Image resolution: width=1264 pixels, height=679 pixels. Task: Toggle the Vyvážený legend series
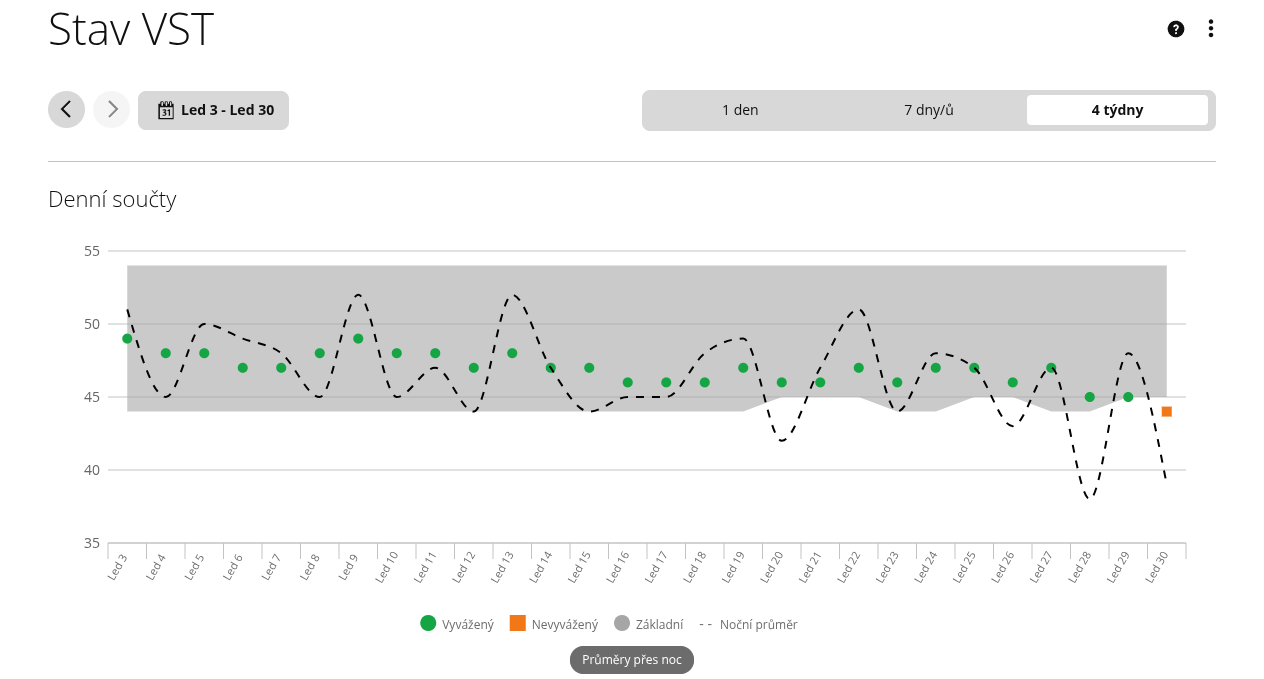tap(457, 624)
